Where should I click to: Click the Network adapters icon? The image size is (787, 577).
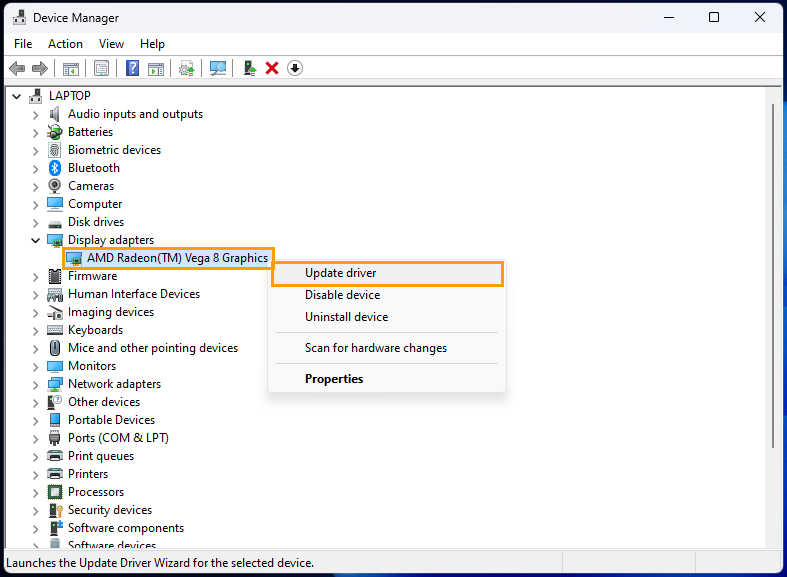pyautogui.click(x=55, y=384)
